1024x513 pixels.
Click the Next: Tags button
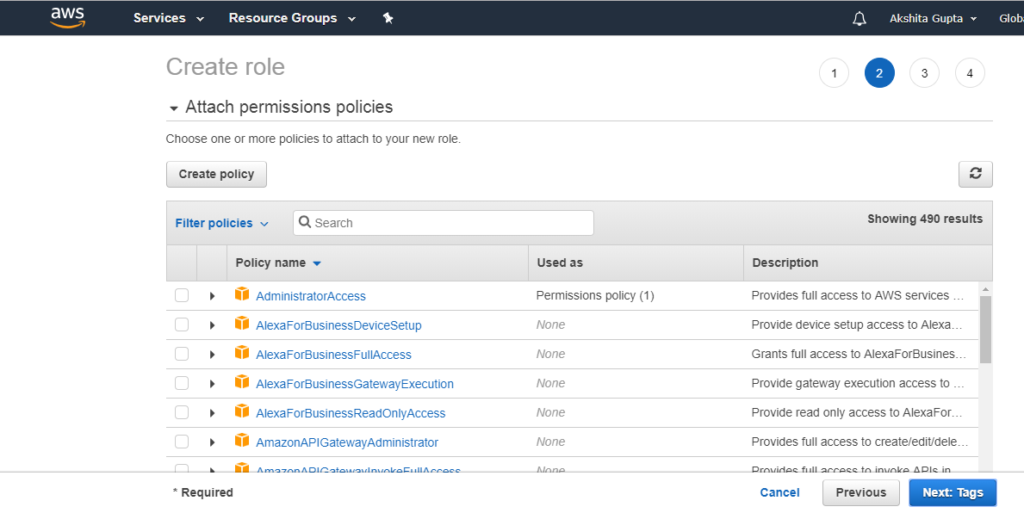(x=952, y=493)
